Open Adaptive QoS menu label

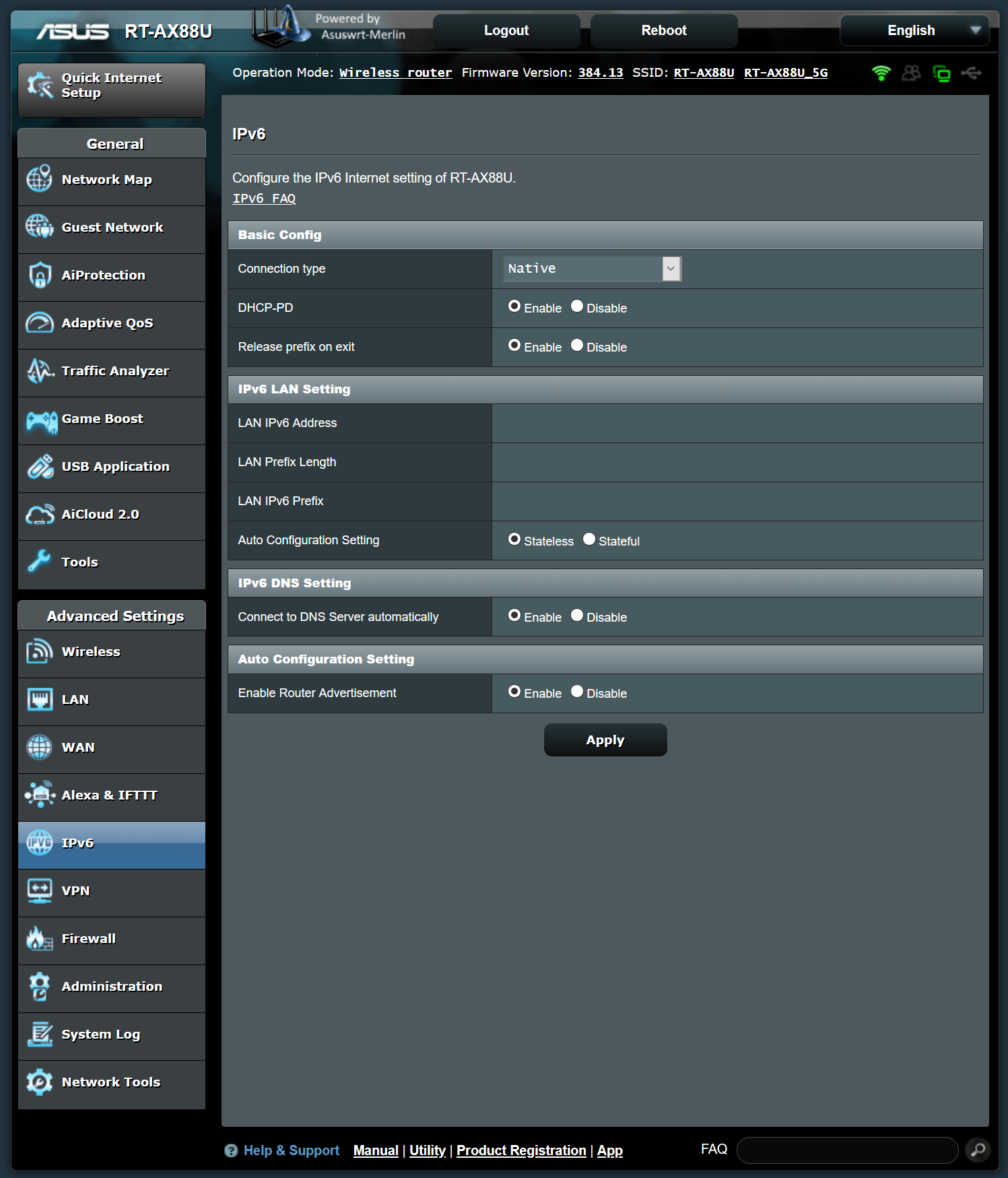pos(107,323)
